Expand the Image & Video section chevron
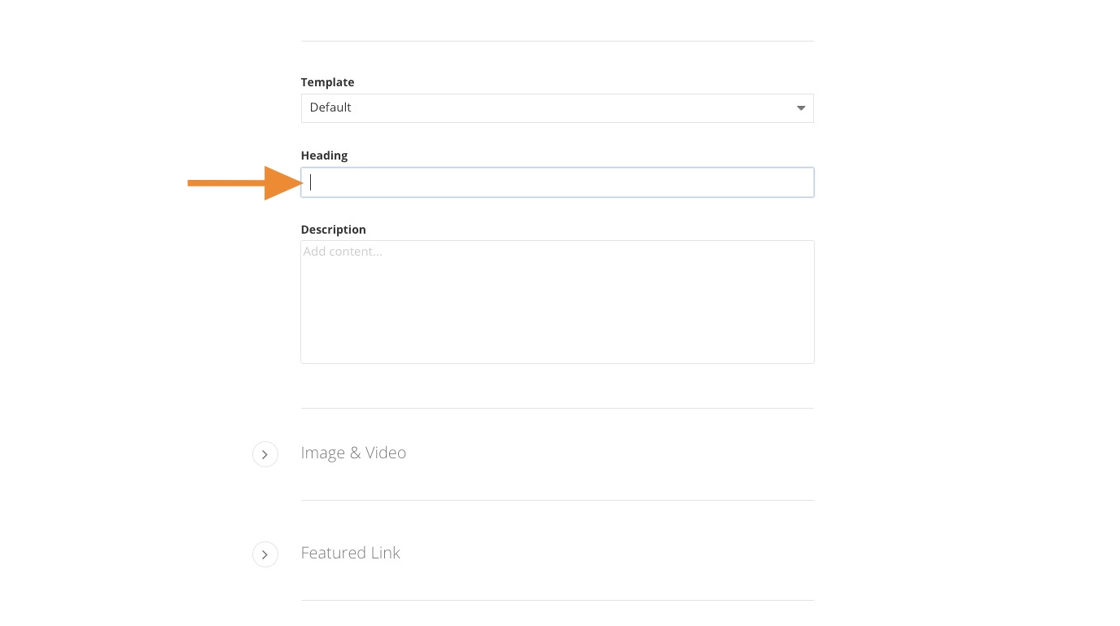 (265, 454)
